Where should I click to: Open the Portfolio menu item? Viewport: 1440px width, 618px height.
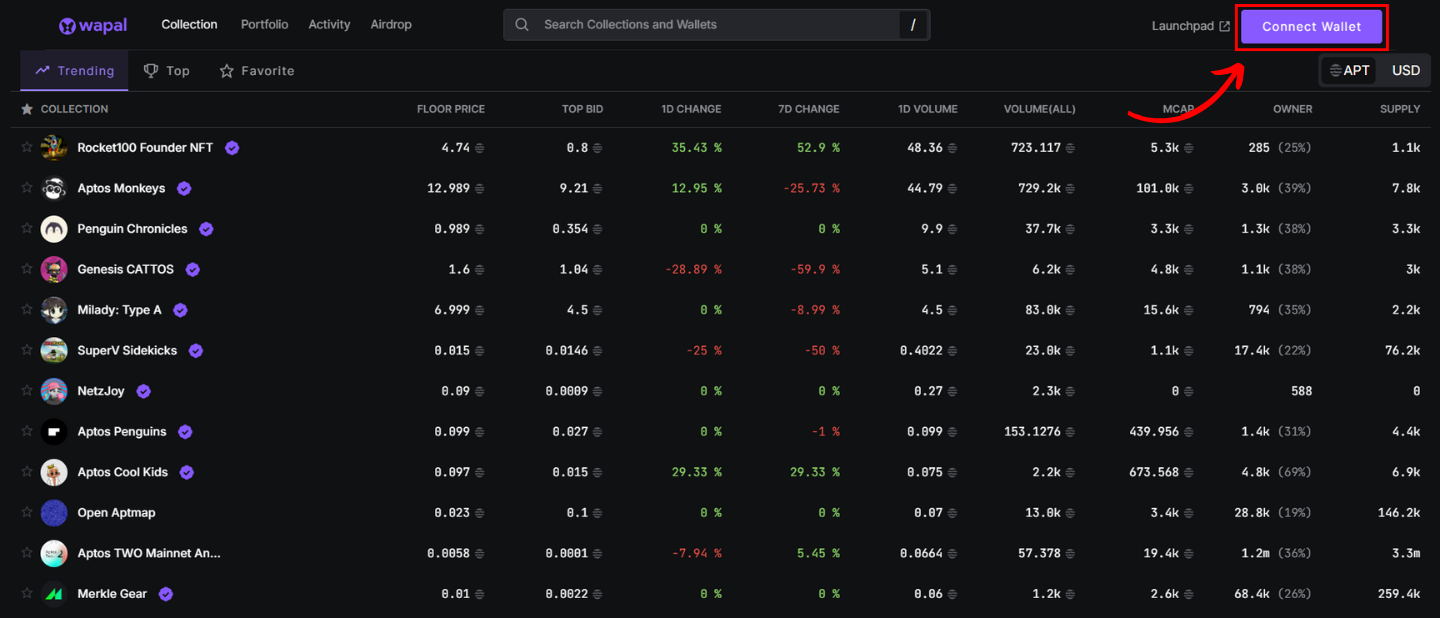[264, 24]
